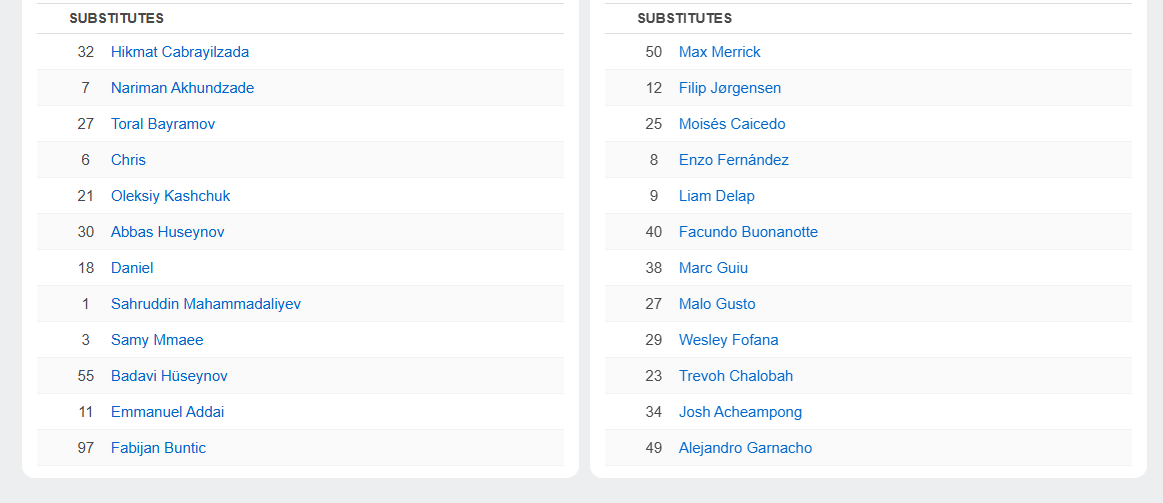The height and width of the screenshot is (503, 1163).
Task: Open Sahruddin Mahammadaliyev's profile link
Action: [x=205, y=304]
